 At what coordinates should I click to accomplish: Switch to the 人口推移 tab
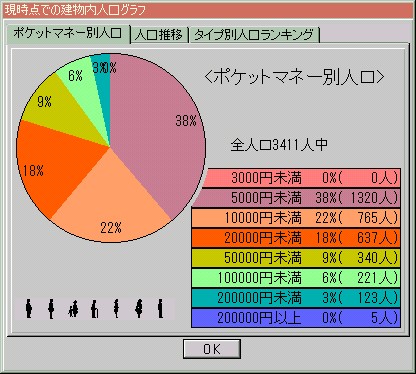(x=159, y=35)
